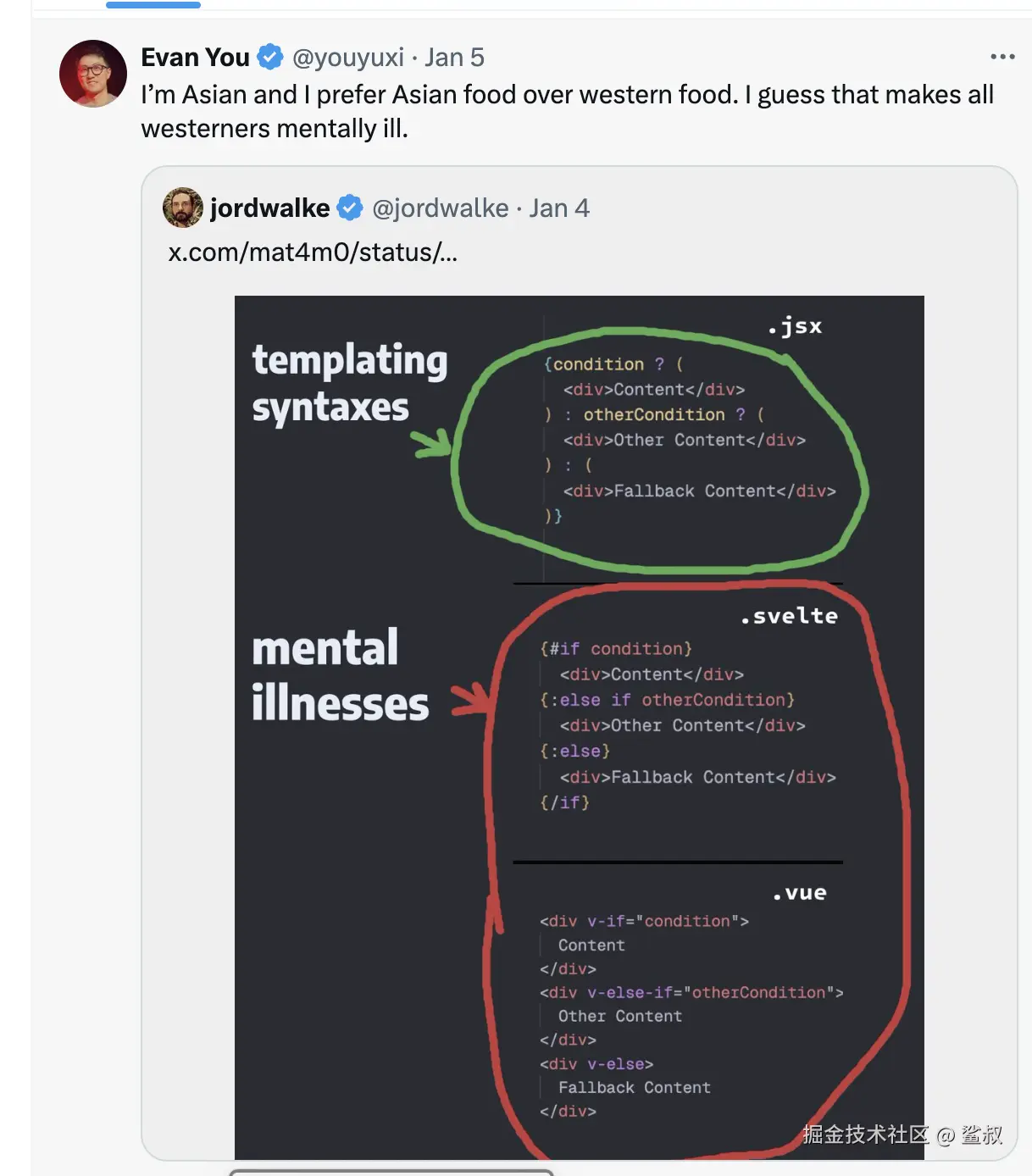Click jordwalke's small profile avatar
Viewport: 1032px width, 1176px height.
click(x=182, y=208)
